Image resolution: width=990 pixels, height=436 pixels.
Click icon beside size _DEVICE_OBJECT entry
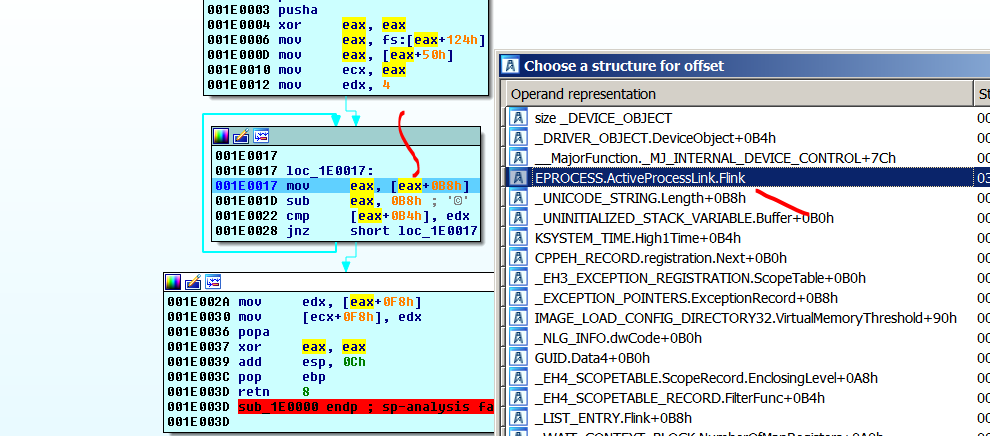[x=518, y=118]
